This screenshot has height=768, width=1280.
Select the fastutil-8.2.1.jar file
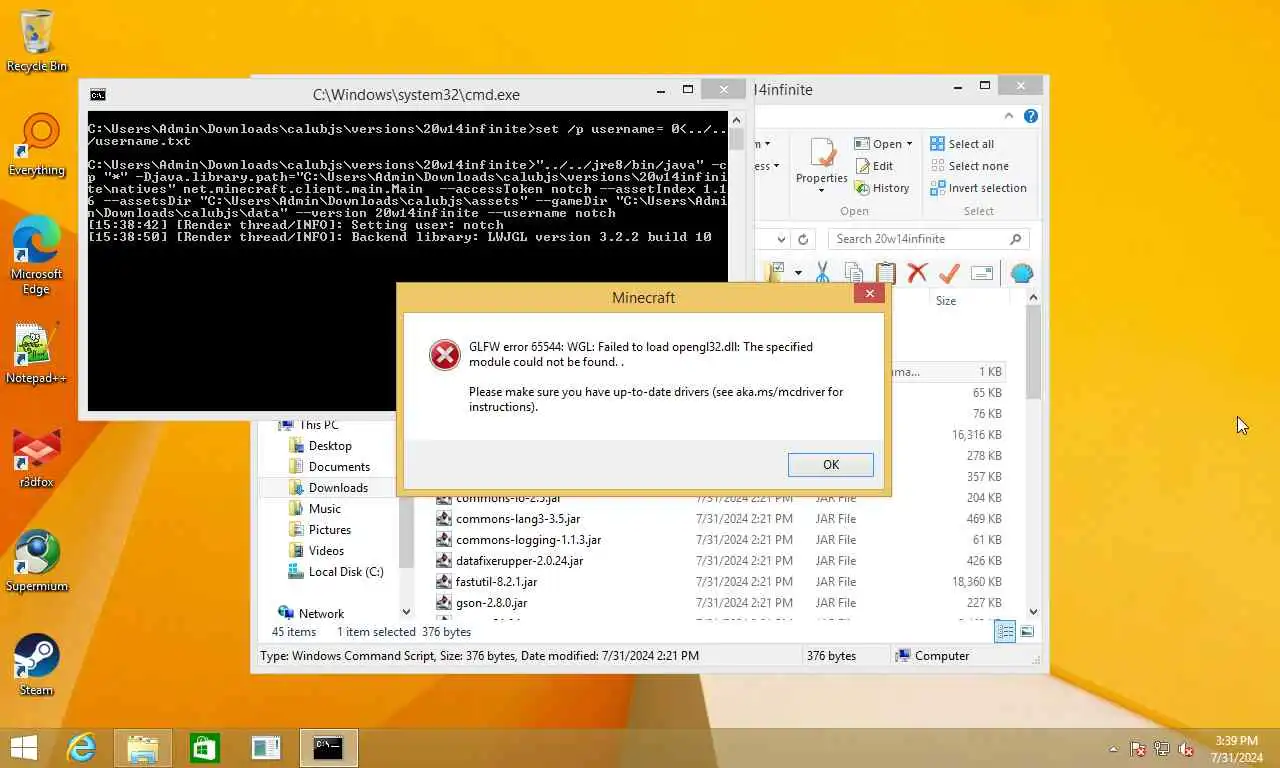tap(496, 582)
